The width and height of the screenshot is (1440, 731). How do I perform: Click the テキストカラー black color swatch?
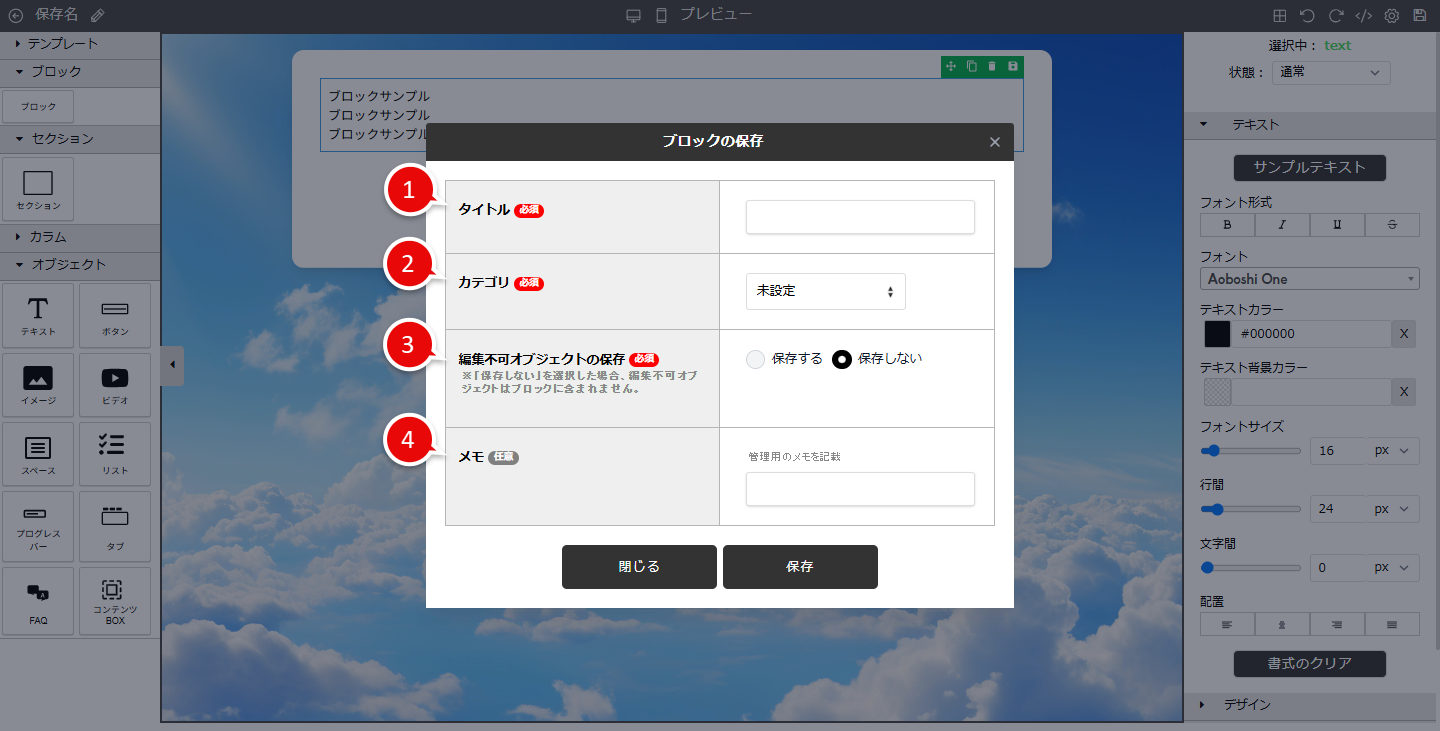[1217, 334]
